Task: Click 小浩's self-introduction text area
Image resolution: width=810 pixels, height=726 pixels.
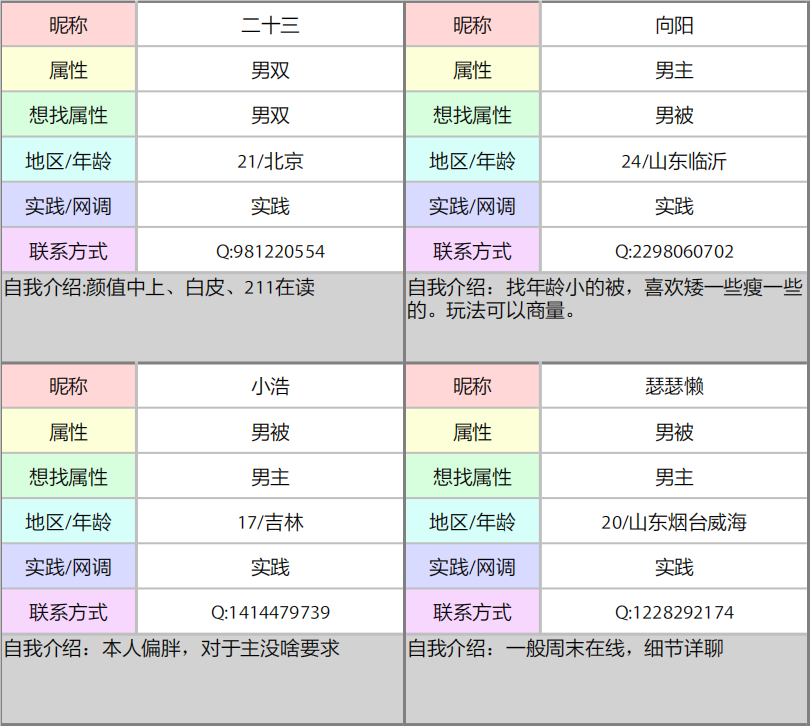Action: tap(200, 650)
